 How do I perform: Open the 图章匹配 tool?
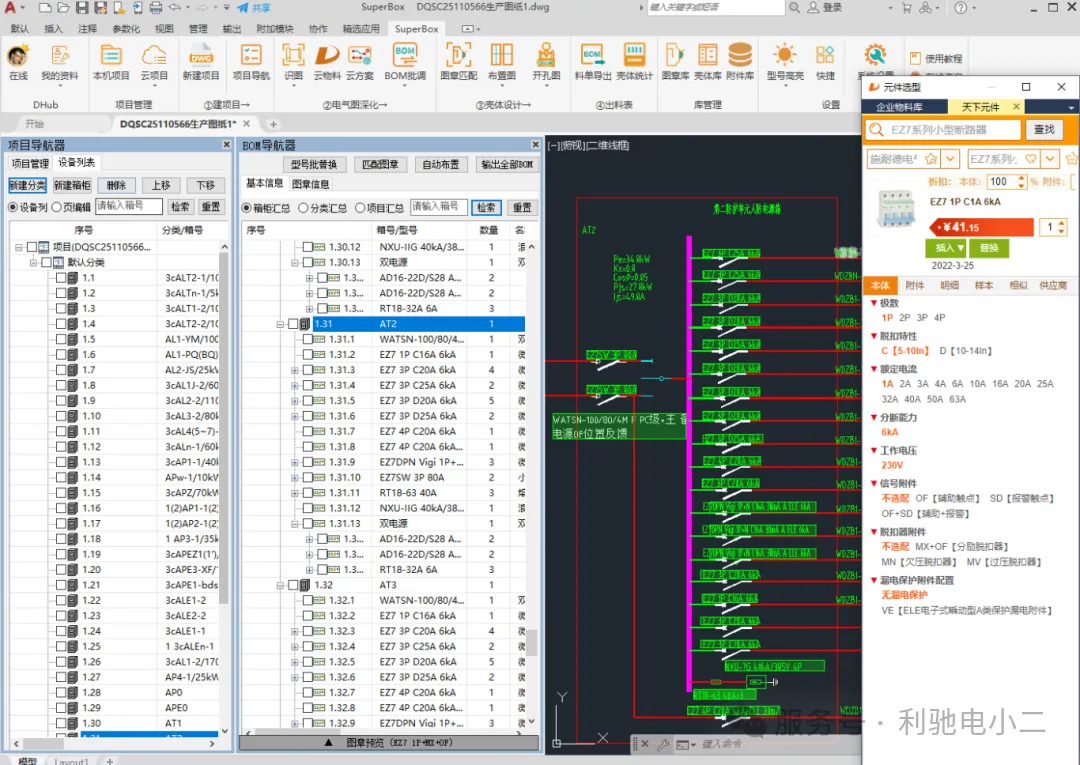tap(458, 59)
